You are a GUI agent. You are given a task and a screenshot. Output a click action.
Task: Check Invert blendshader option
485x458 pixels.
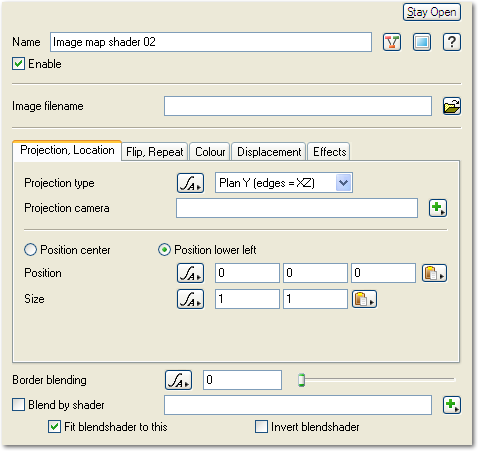pyautogui.click(x=261, y=426)
